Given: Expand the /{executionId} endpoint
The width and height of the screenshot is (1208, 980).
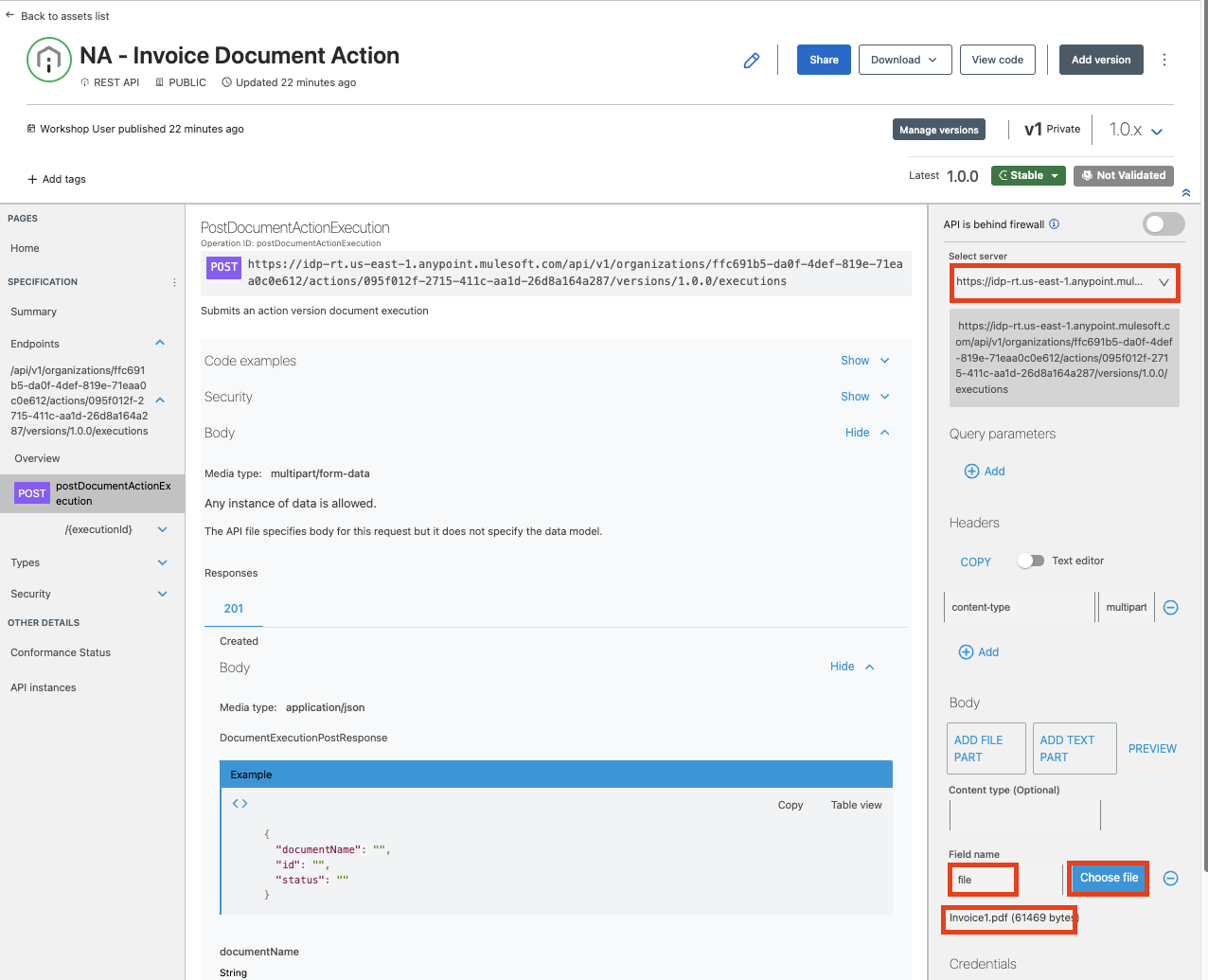Looking at the screenshot, I should pos(162,529).
